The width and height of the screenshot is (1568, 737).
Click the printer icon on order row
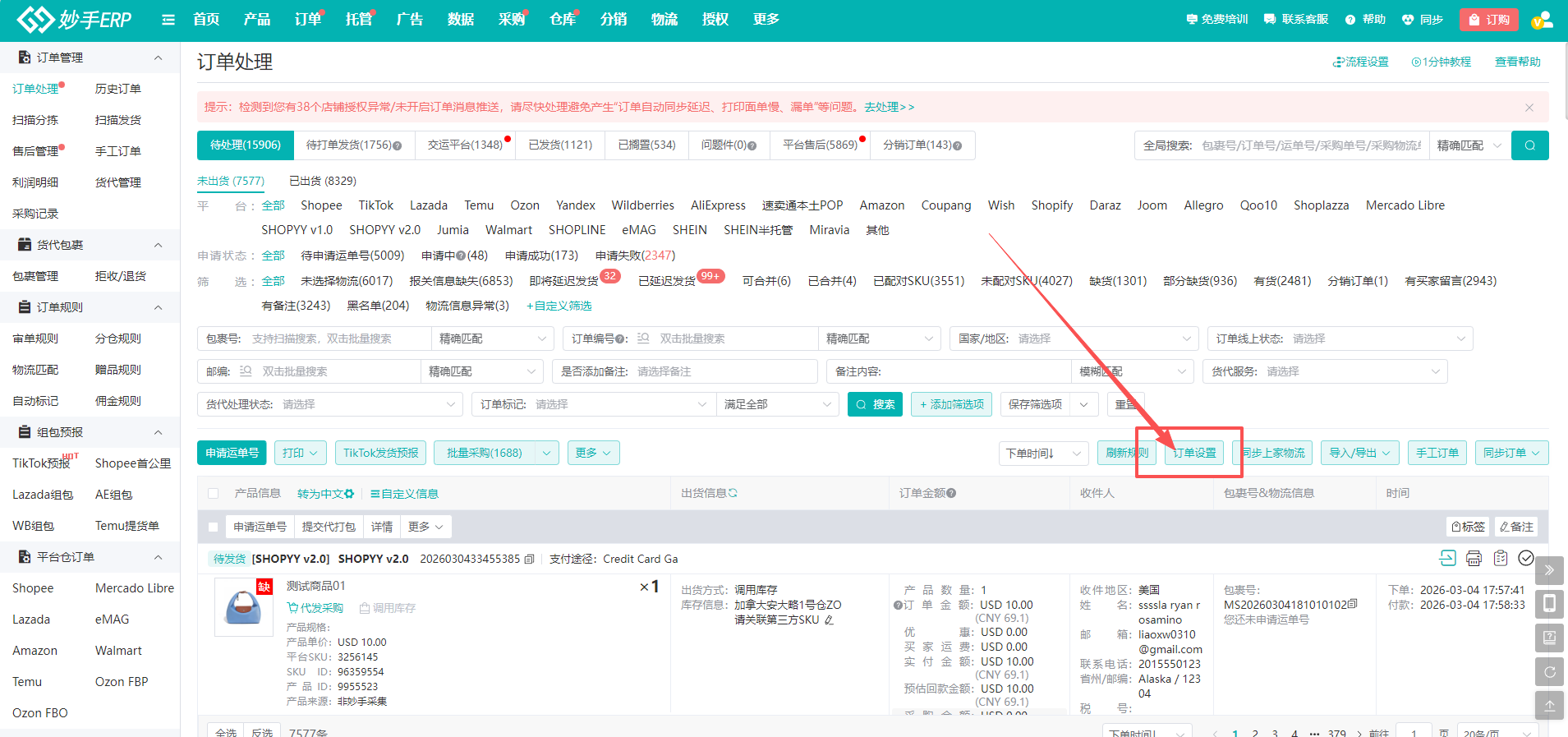(x=1474, y=559)
